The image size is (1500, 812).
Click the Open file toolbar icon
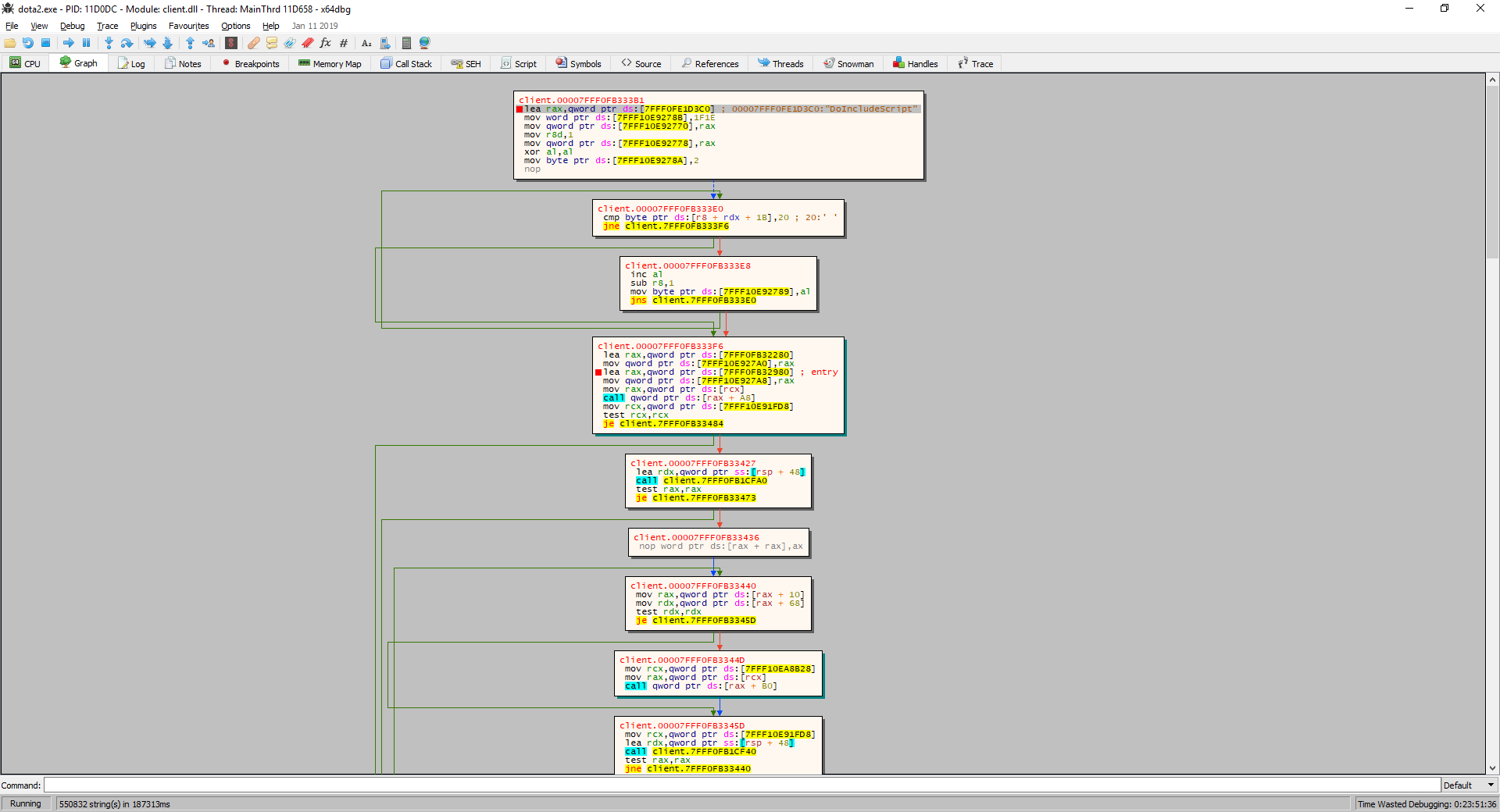pyautogui.click(x=10, y=43)
